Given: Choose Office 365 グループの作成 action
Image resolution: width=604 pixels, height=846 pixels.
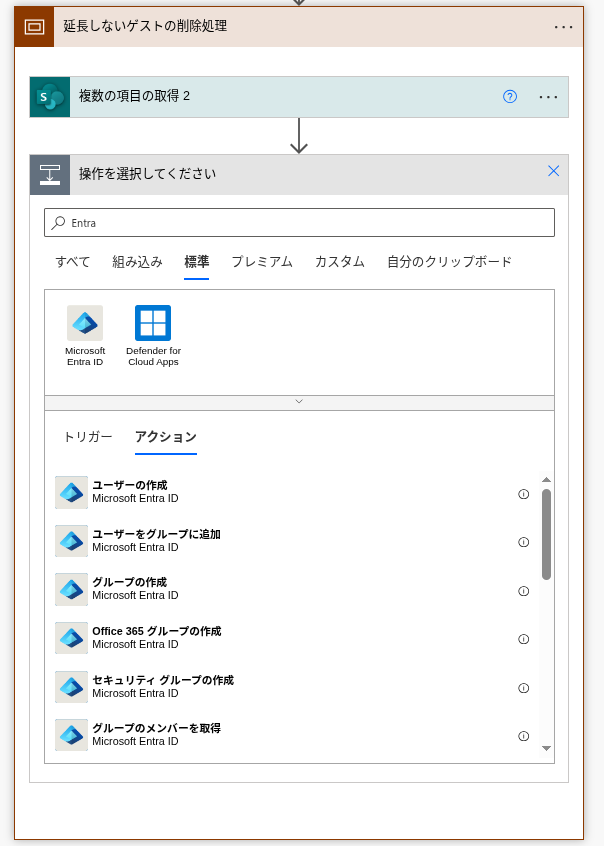Looking at the screenshot, I should 291,638.
